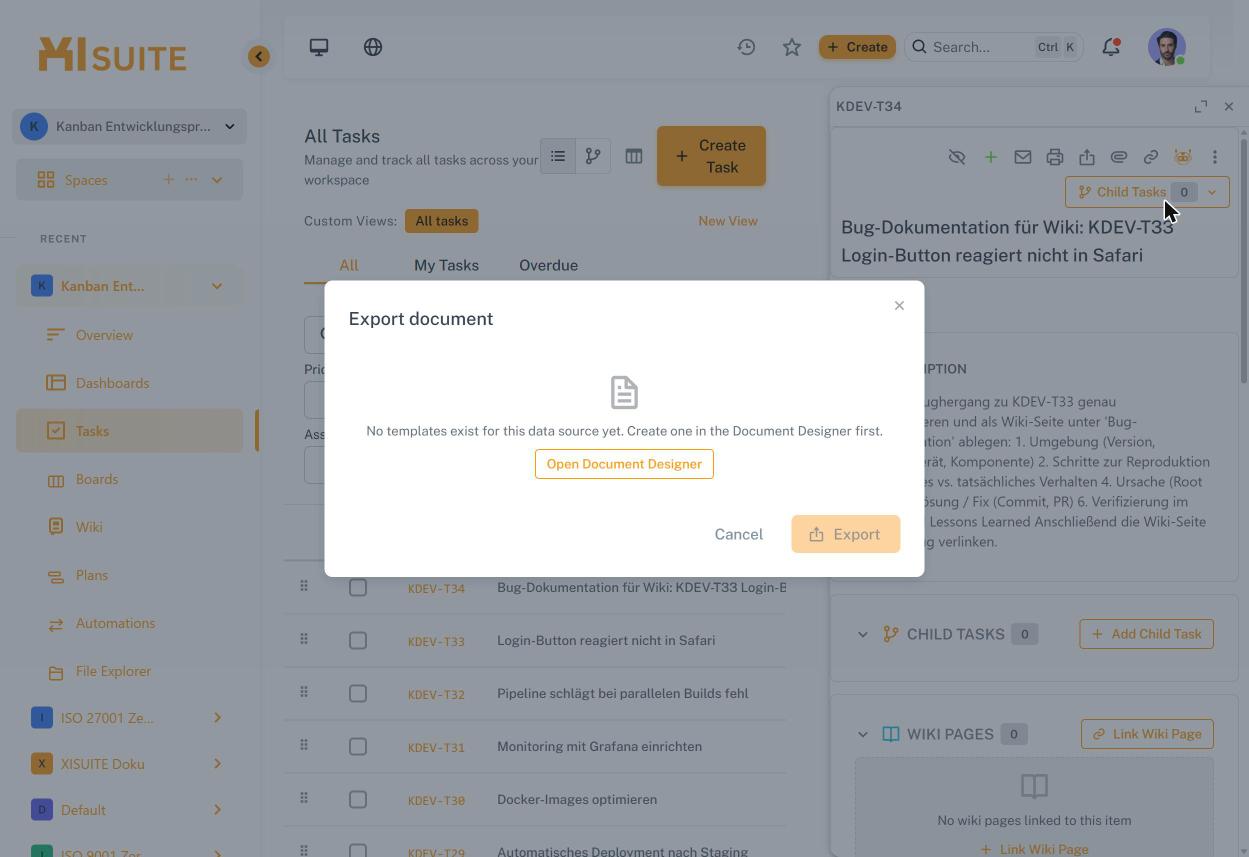This screenshot has height=857, width=1249.
Task: Expand the Spaces chevron
Action: (x=217, y=180)
